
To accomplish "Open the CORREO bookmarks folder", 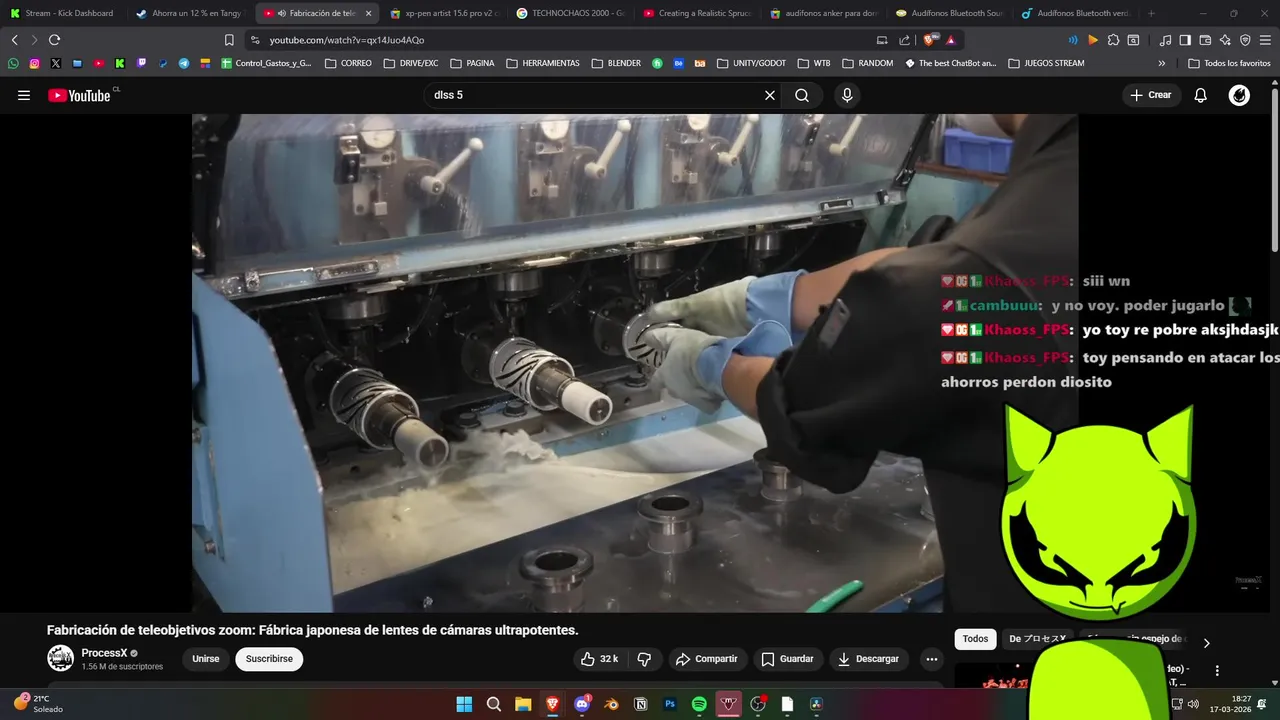I will (x=348, y=63).
